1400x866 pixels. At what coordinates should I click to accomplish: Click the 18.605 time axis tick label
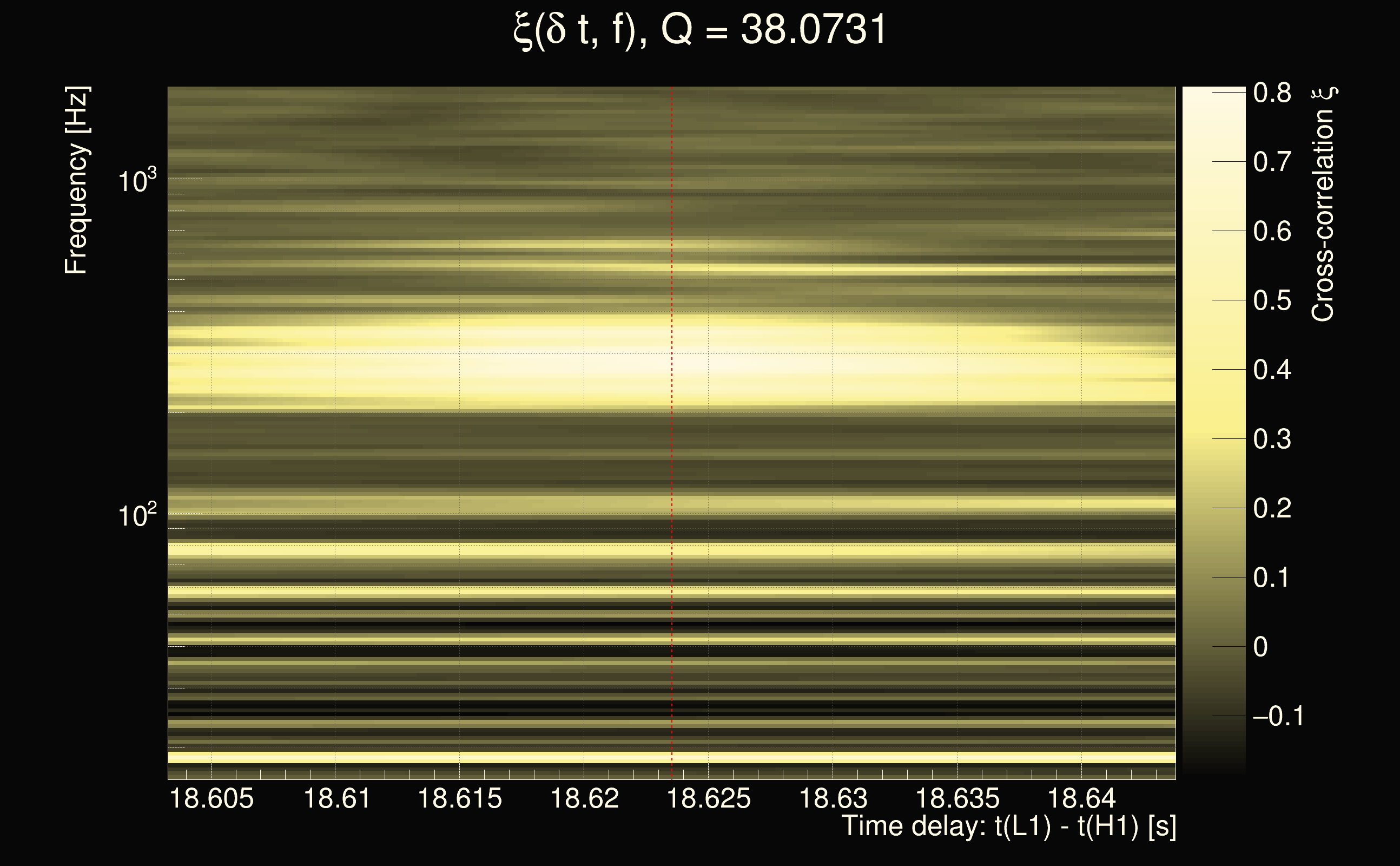212,798
